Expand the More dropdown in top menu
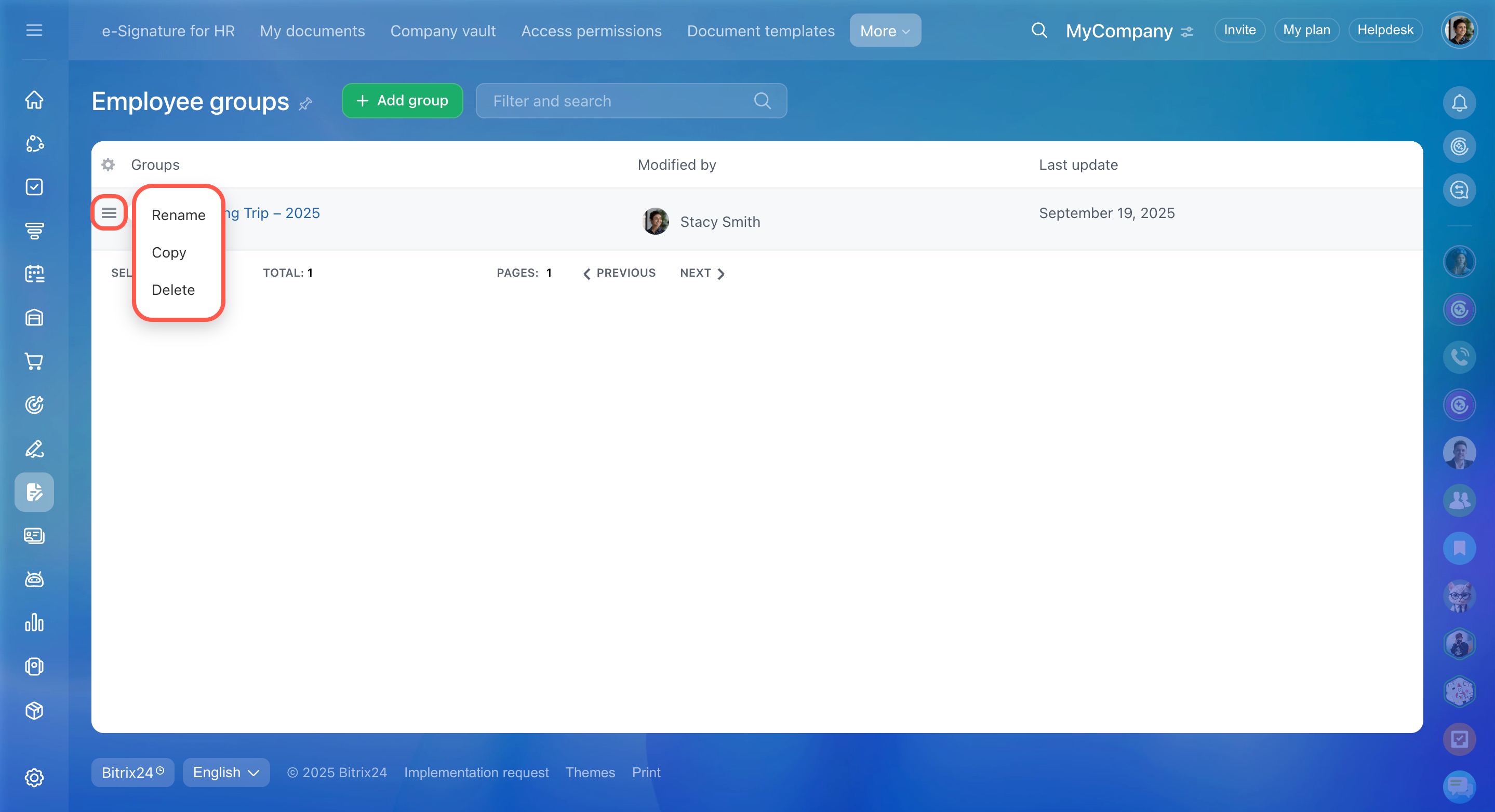 coord(885,30)
